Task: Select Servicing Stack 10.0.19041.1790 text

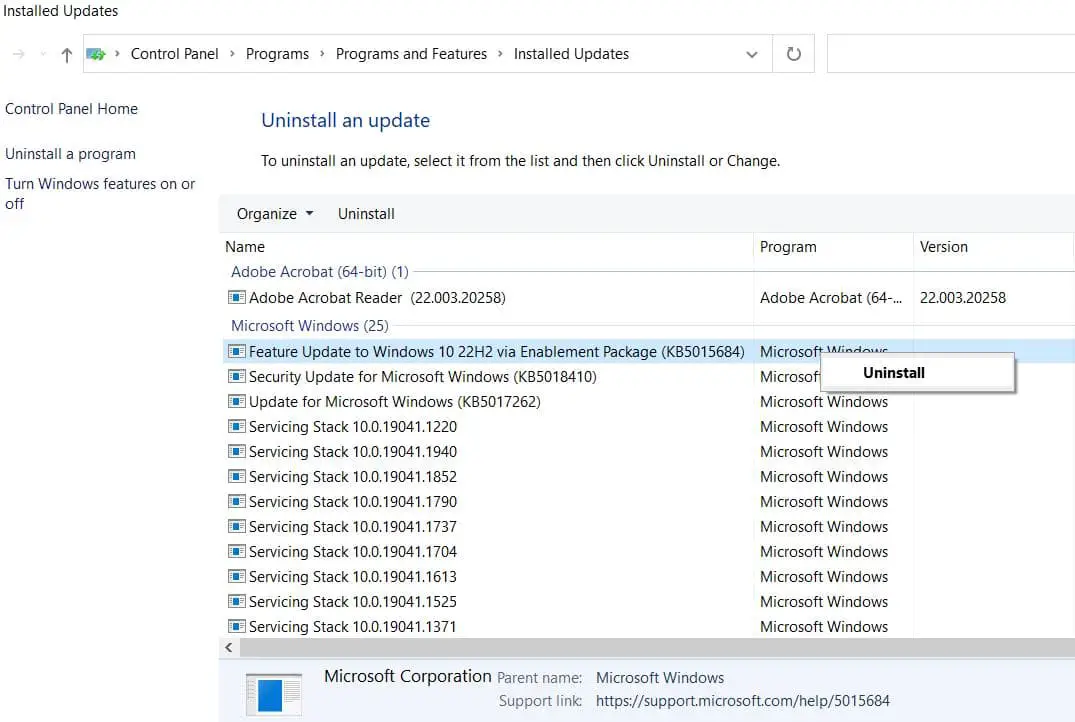Action: pyautogui.click(x=352, y=502)
